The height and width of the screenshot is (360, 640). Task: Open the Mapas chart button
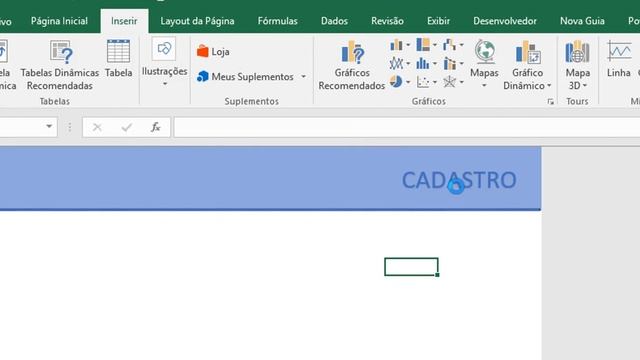[484, 64]
